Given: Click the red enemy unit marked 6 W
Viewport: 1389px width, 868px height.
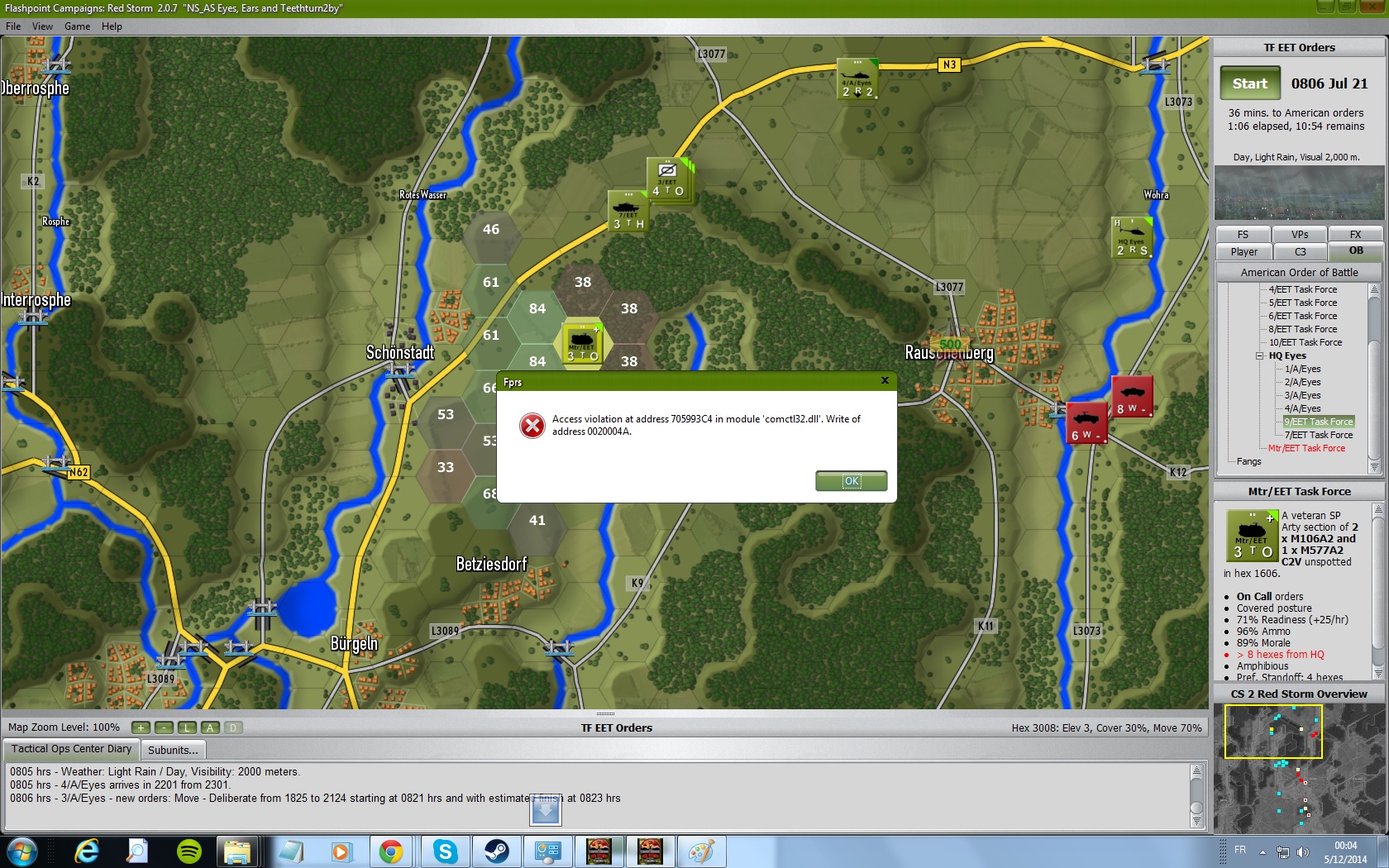Looking at the screenshot, I should click(x=1086, y=422).
